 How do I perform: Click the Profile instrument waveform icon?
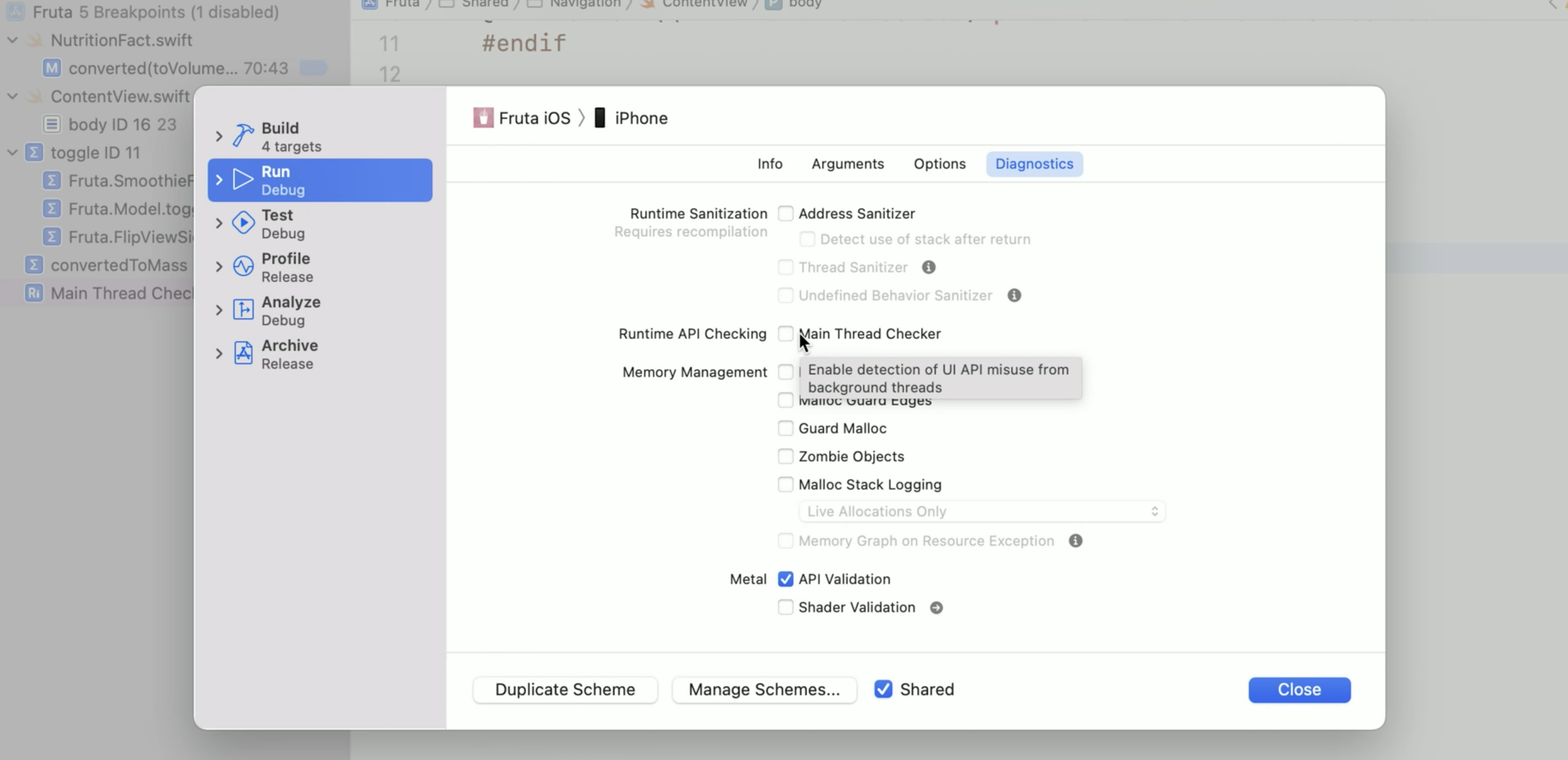(244, 266)
